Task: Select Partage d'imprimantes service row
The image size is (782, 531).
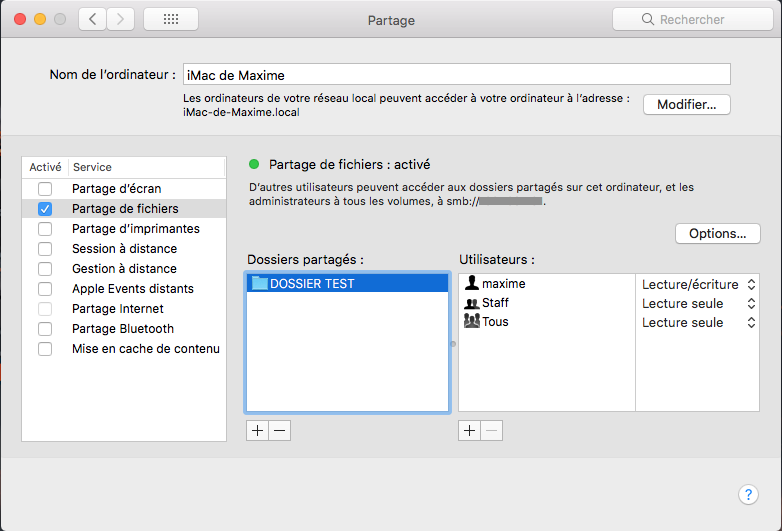Action: click(135, 229)
